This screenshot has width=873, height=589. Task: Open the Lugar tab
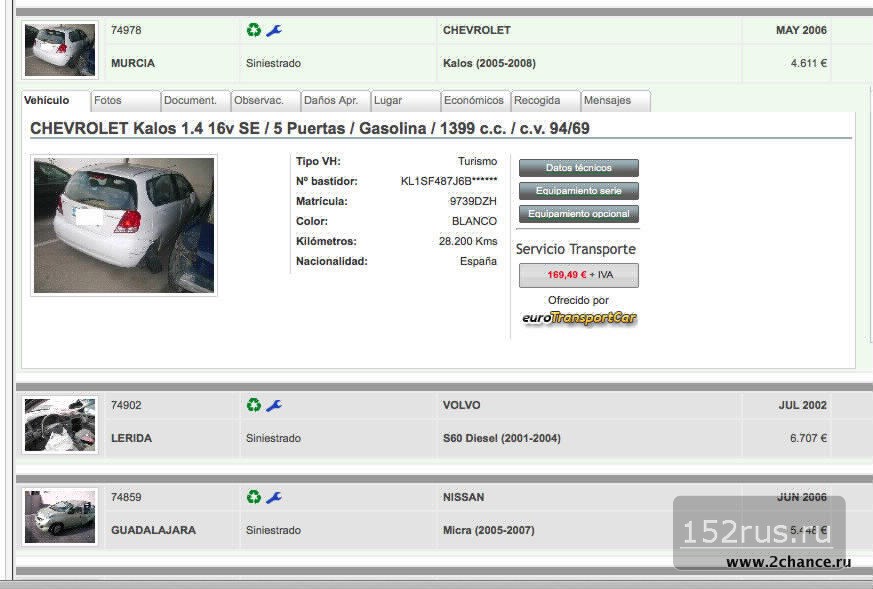[x=406, y=101]
